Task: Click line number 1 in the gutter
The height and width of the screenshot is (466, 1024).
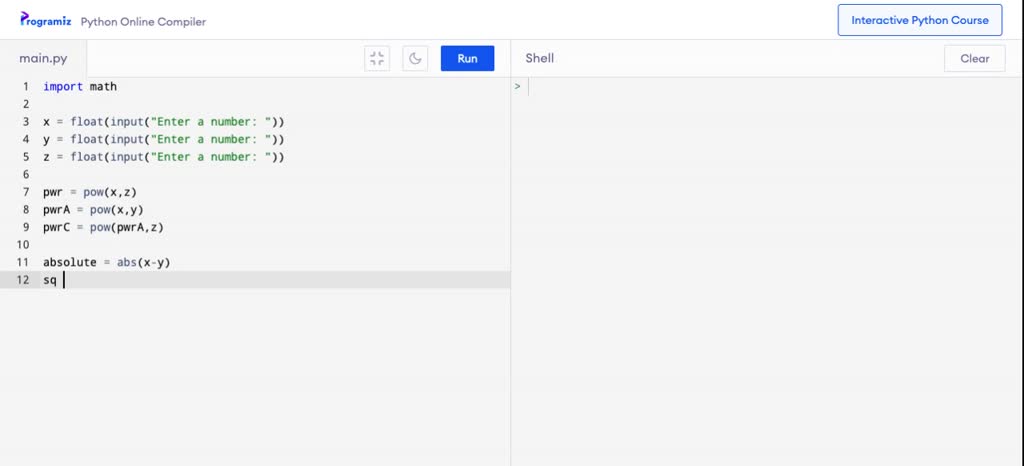Action: (x=25, y=86)
